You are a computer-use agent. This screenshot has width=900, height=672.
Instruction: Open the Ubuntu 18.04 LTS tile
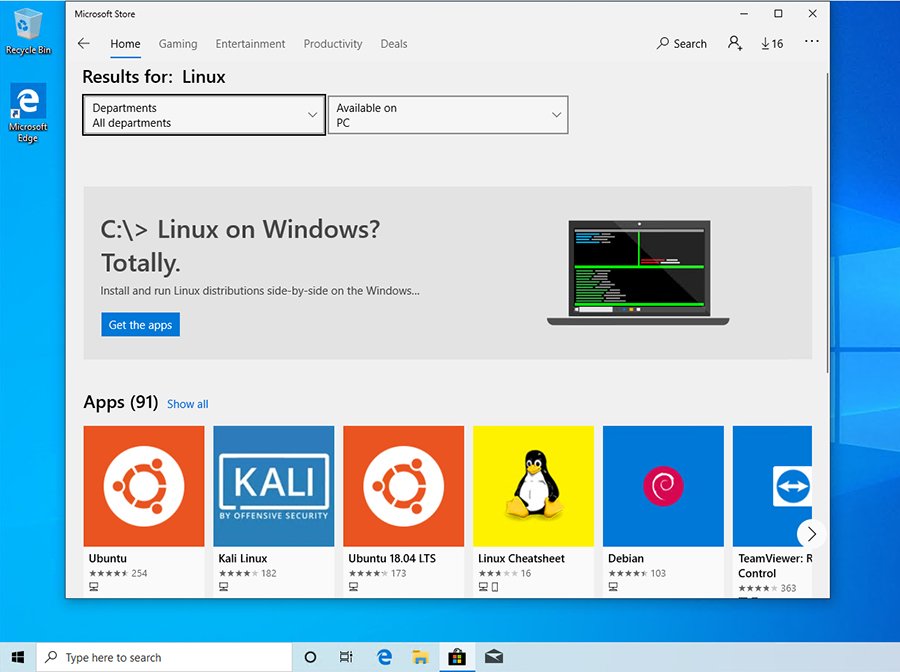pyautogui.click(x=403, y=485)
